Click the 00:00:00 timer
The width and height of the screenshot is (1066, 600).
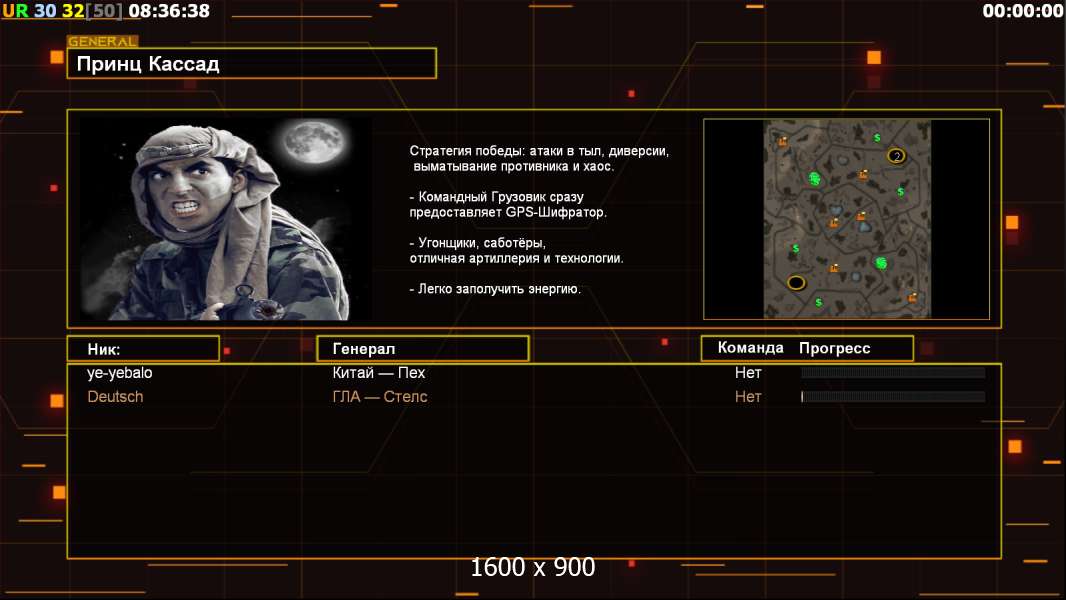click(1022, 11)
